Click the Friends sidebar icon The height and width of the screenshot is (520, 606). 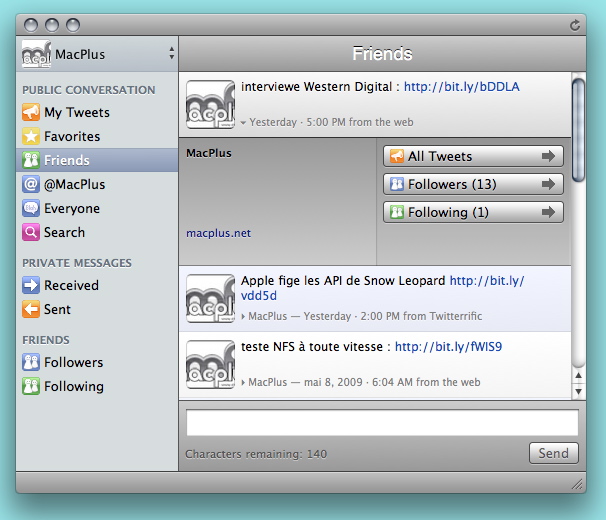coord(31,160)
